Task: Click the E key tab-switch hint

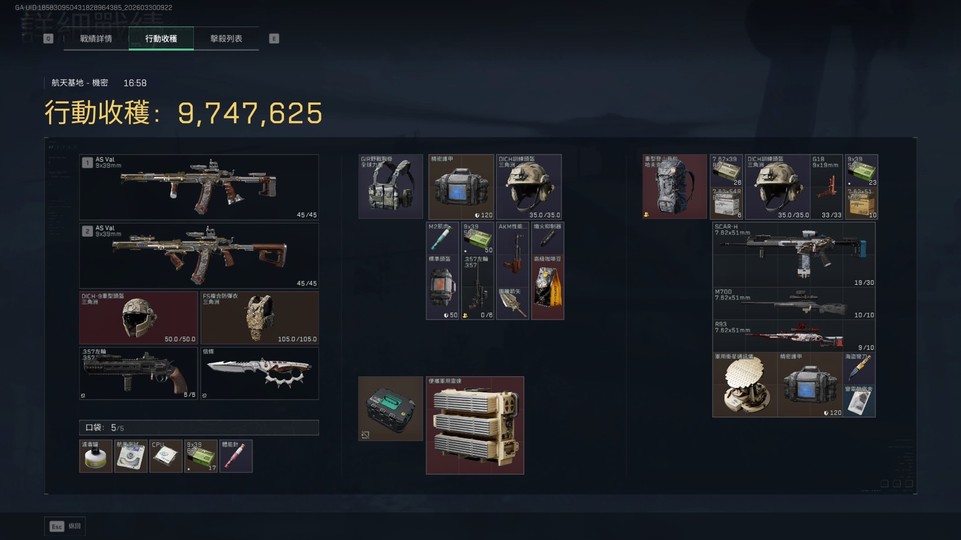Action: click(274, 39)
